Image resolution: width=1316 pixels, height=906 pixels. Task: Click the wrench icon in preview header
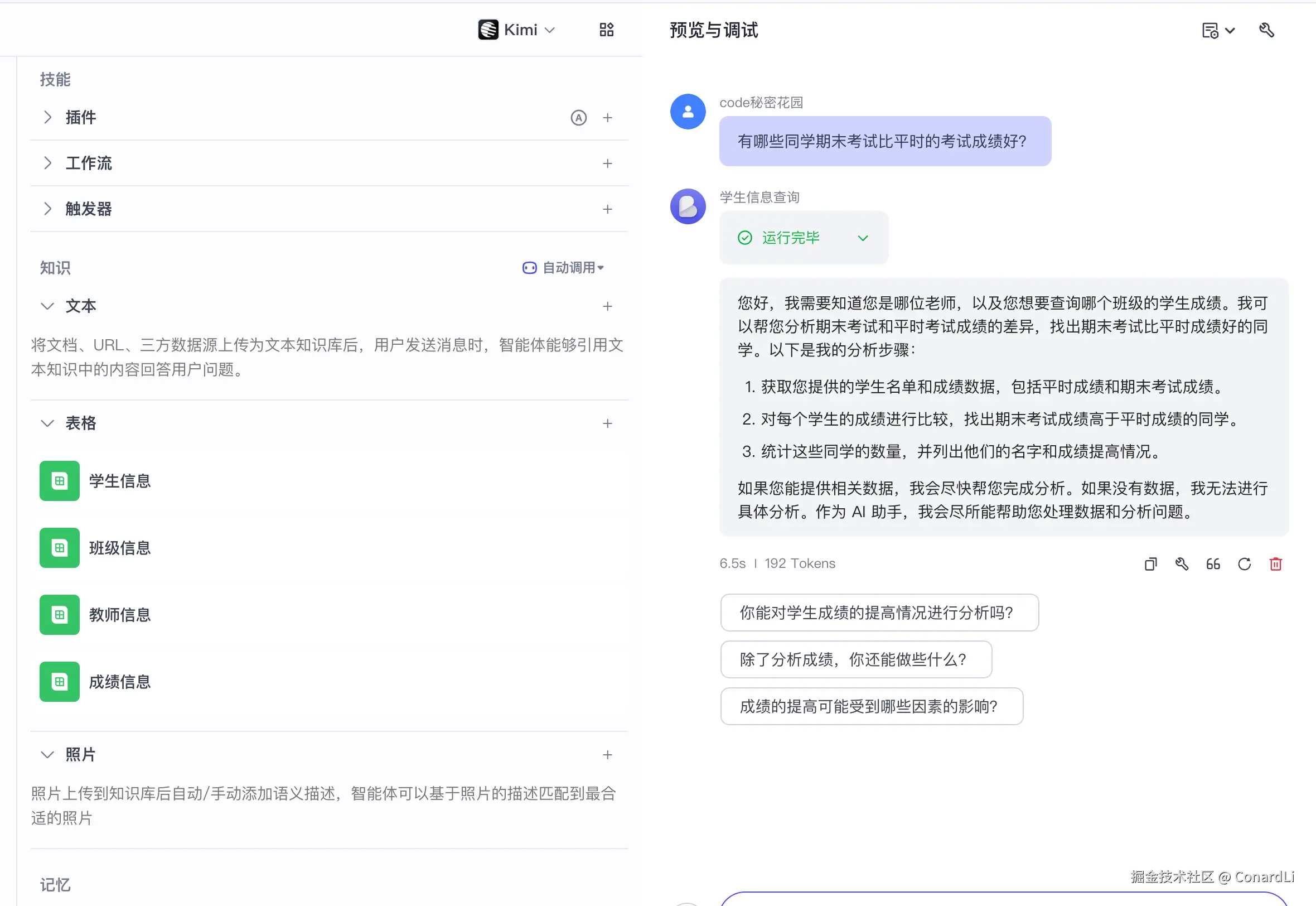pyautogui.click(x=1266, y=30)
